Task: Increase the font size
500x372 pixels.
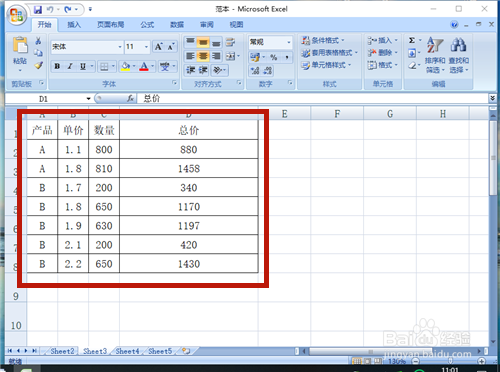Action: click(x=158, y=47)
